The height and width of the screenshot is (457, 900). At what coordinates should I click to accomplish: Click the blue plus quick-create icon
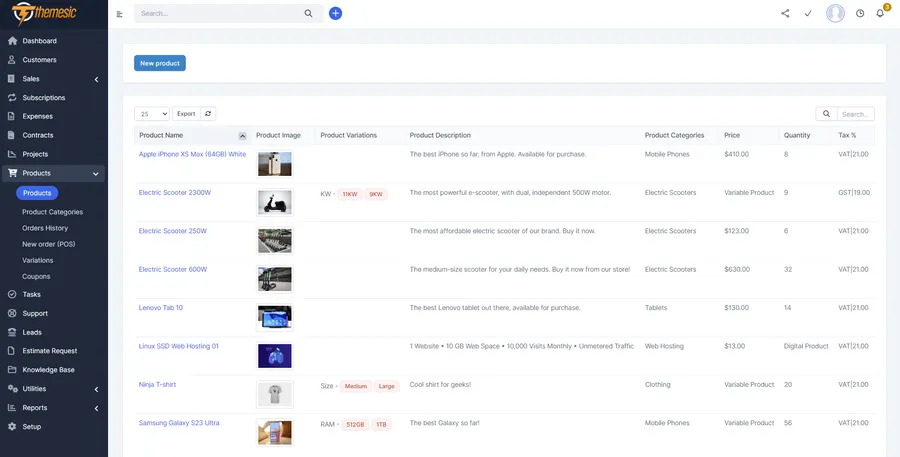click(336, 13)
